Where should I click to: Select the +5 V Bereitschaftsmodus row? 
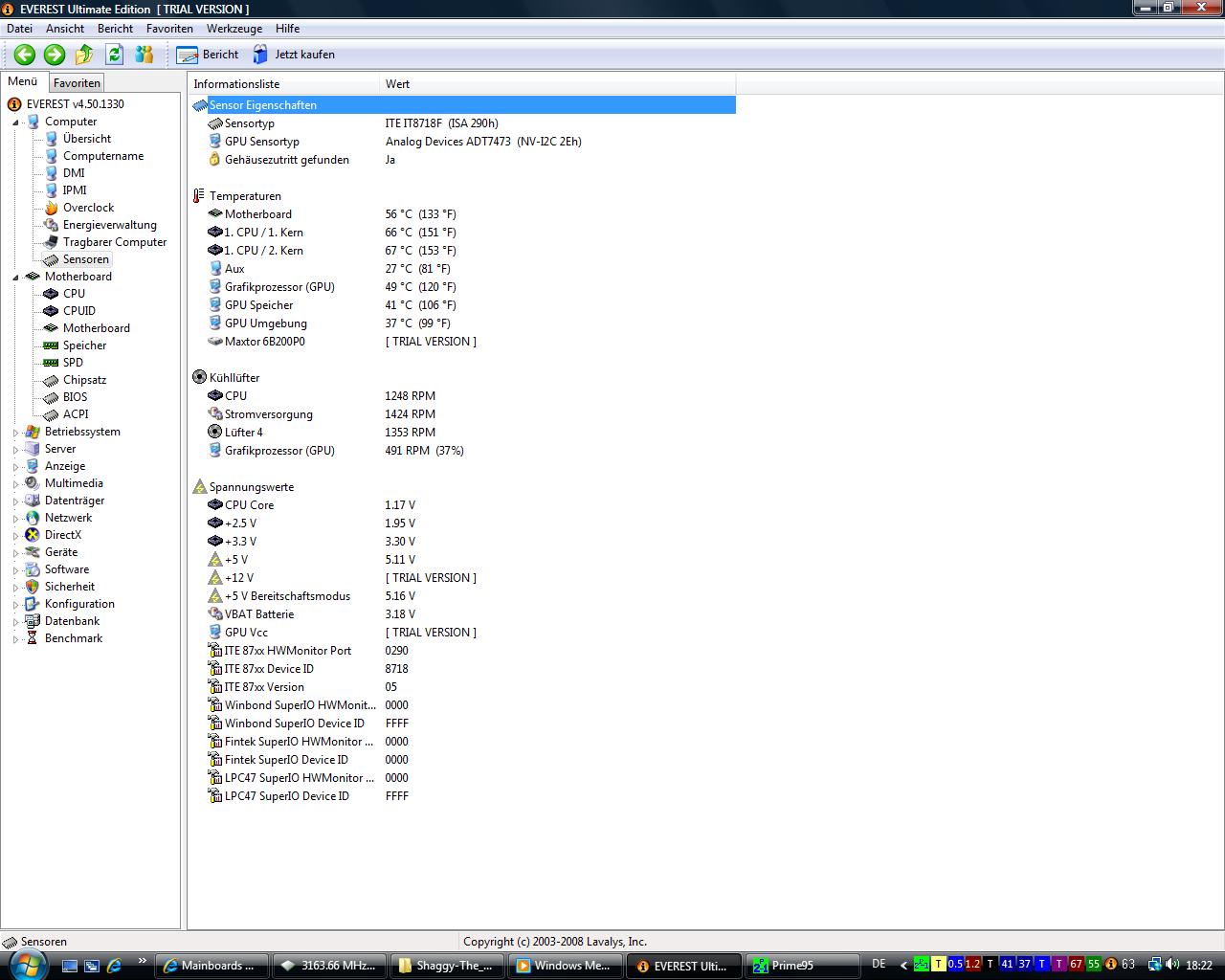point(463,596)
